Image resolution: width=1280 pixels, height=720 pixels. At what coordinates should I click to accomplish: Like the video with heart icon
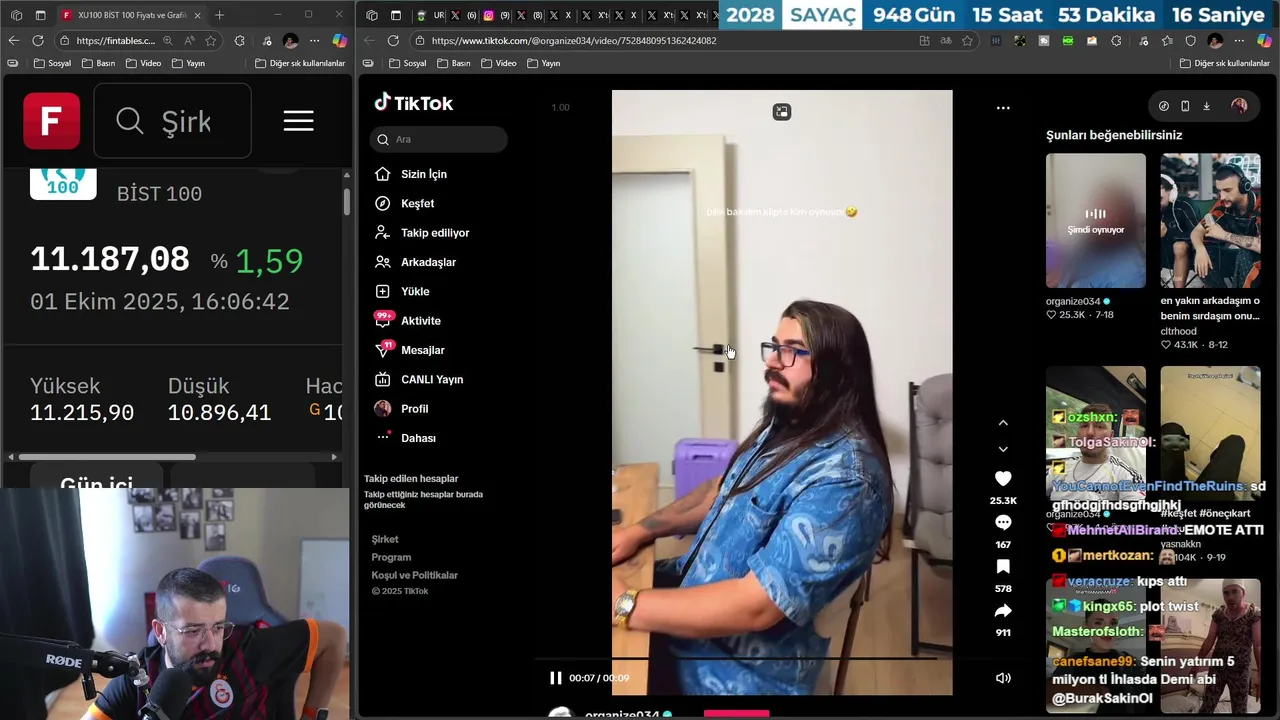tap(1003, 479)
